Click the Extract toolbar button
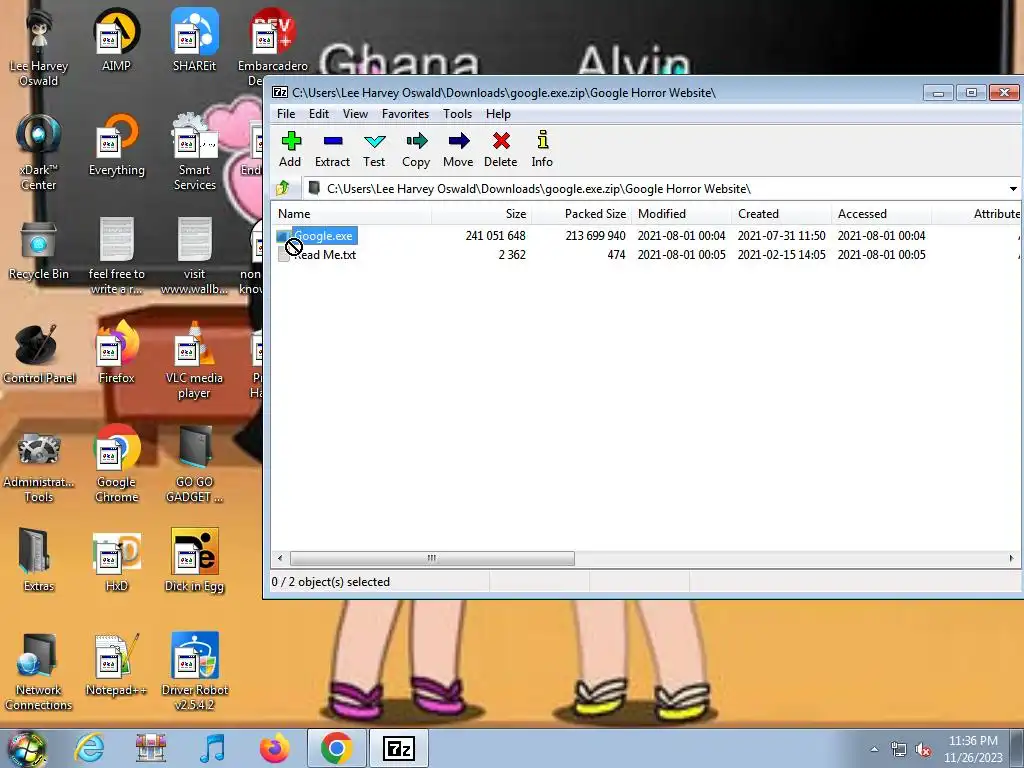Viewport: 1024px width, 768px height. point(332,150)
